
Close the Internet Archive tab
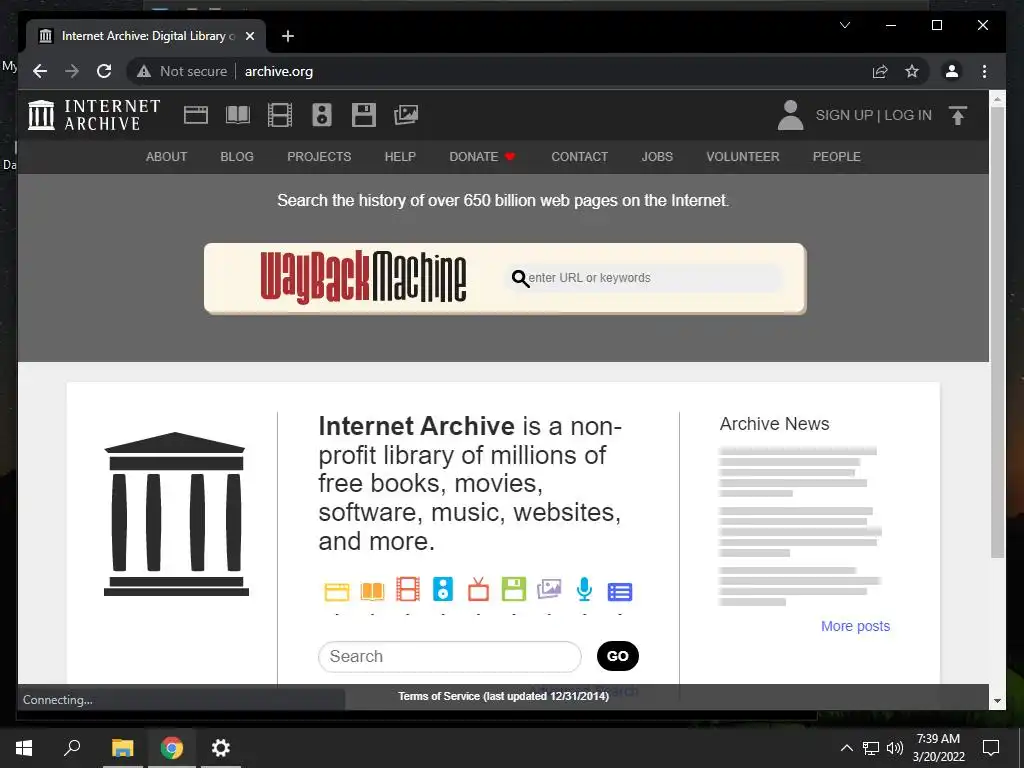[249, 37]
